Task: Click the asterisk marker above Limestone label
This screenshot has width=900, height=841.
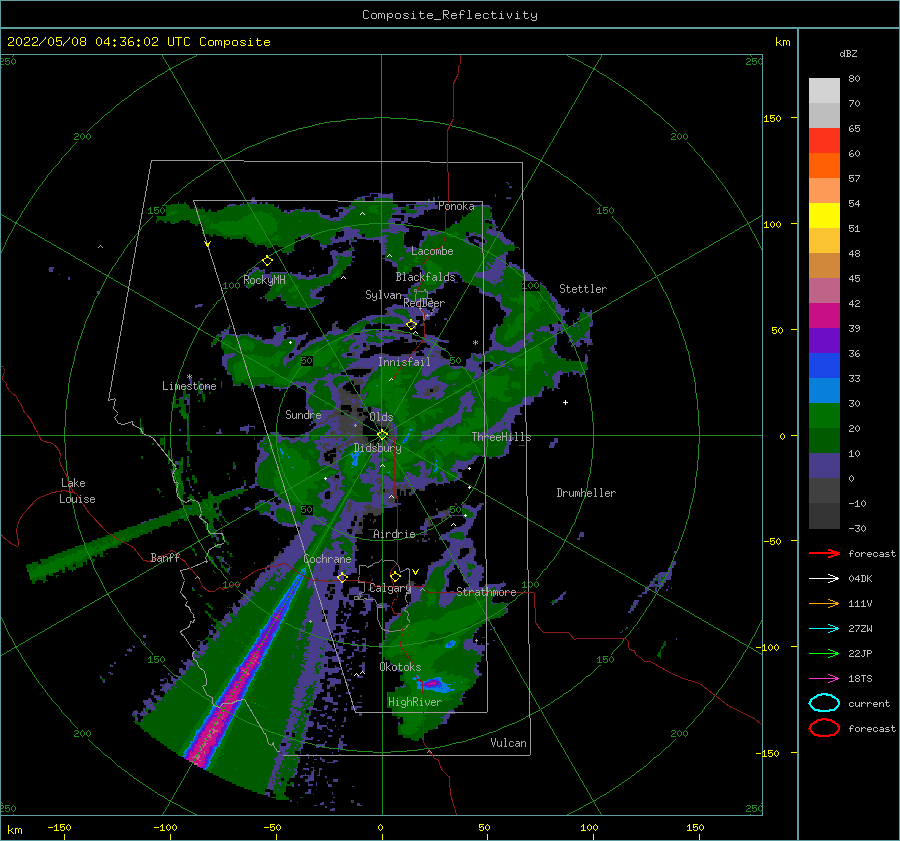Action: pyautogui.click(x=189, y=377)
